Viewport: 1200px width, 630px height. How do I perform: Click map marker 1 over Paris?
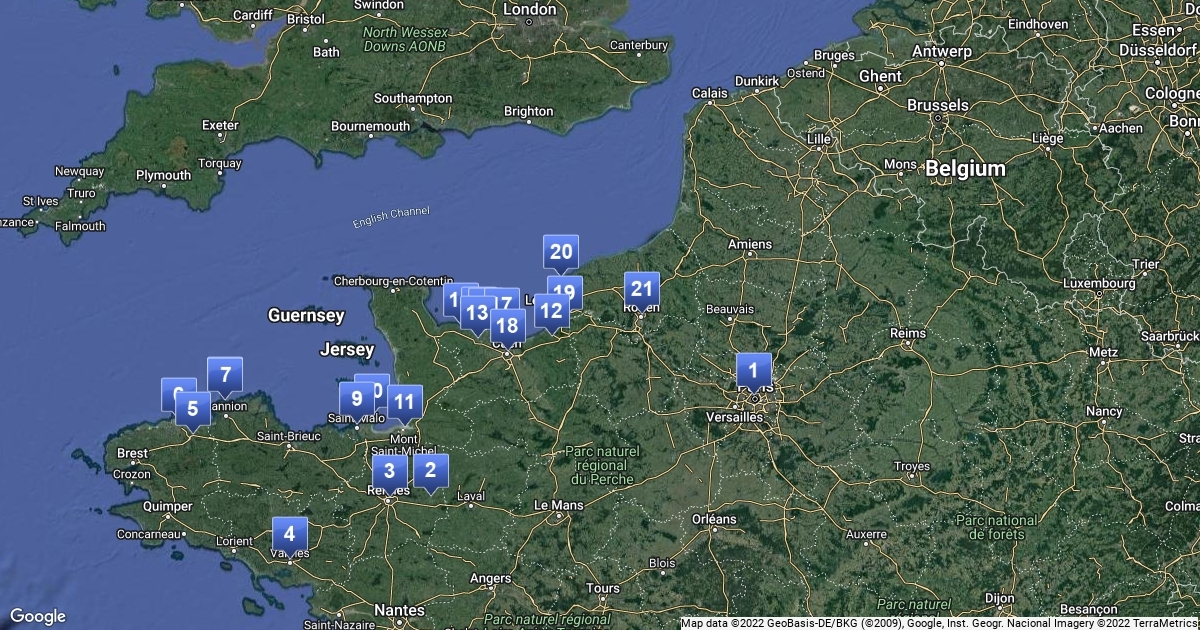[x=753, y=370]
